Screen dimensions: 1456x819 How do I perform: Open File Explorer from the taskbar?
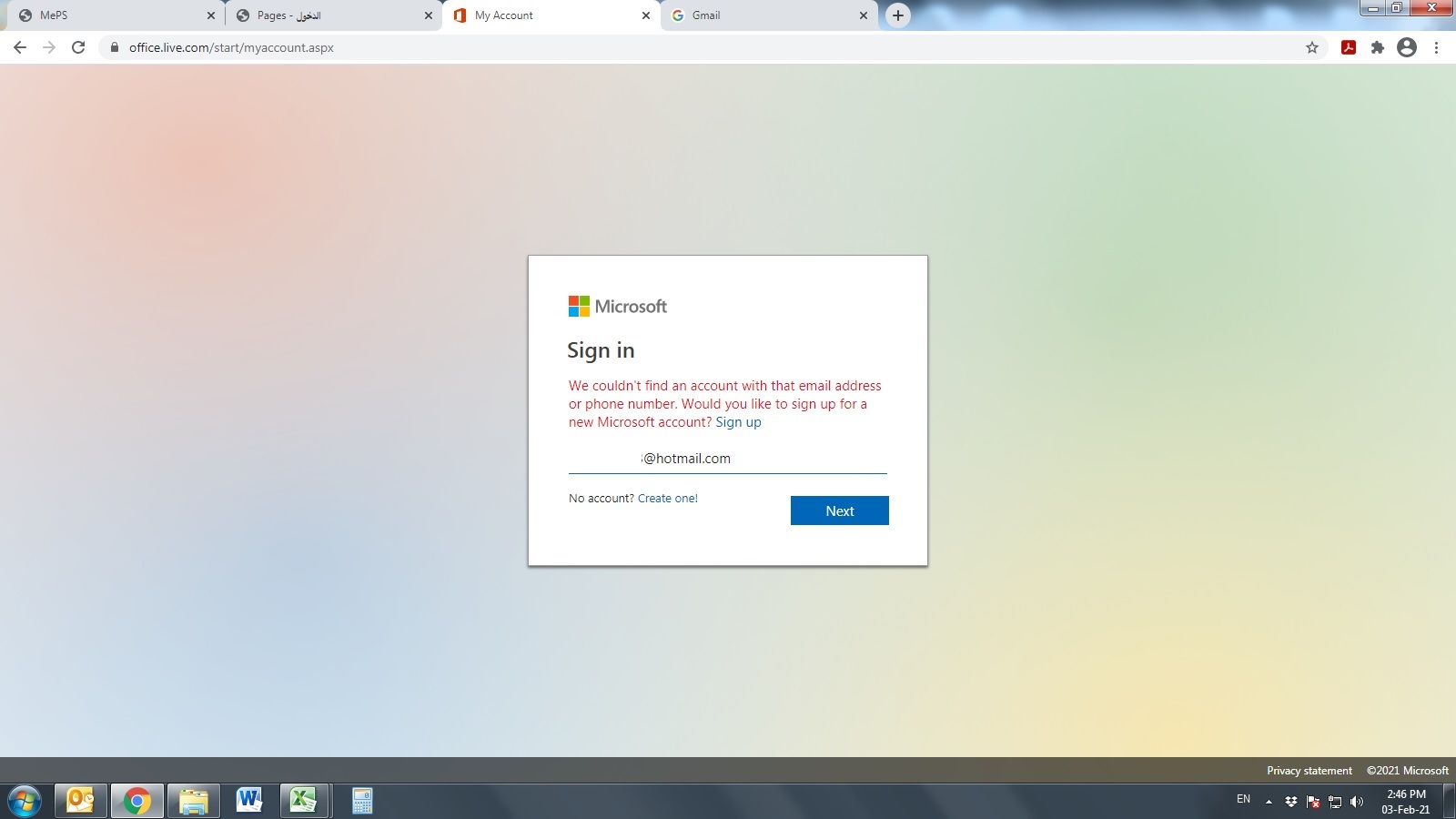(194, 801)
